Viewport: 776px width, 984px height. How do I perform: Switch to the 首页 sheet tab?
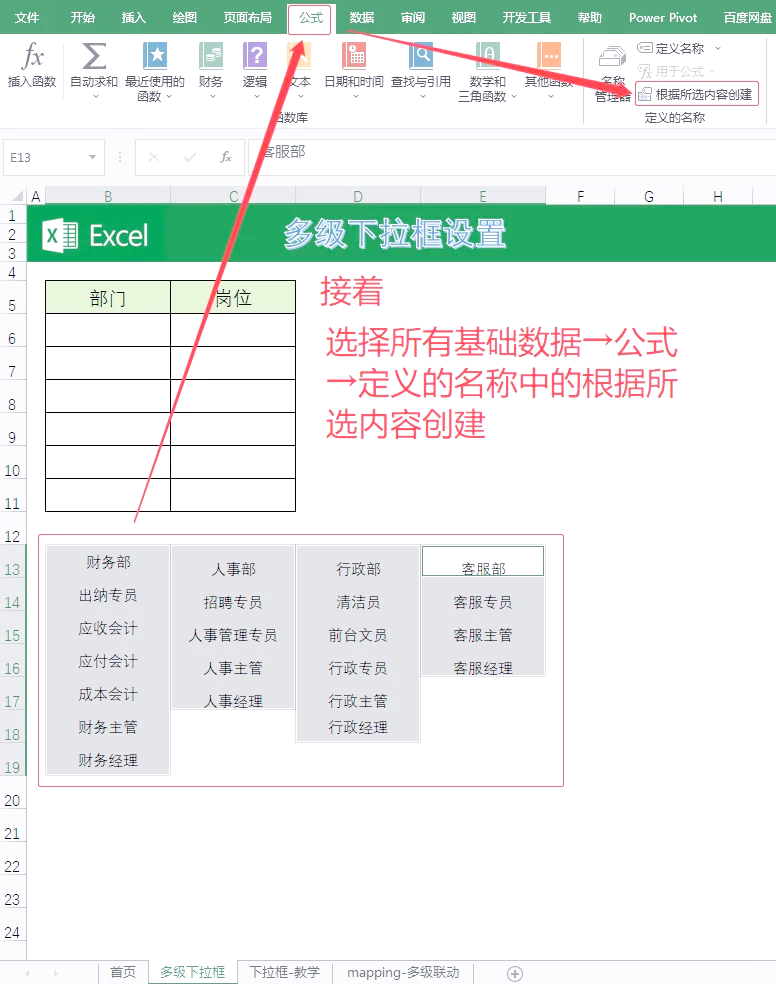123,972
